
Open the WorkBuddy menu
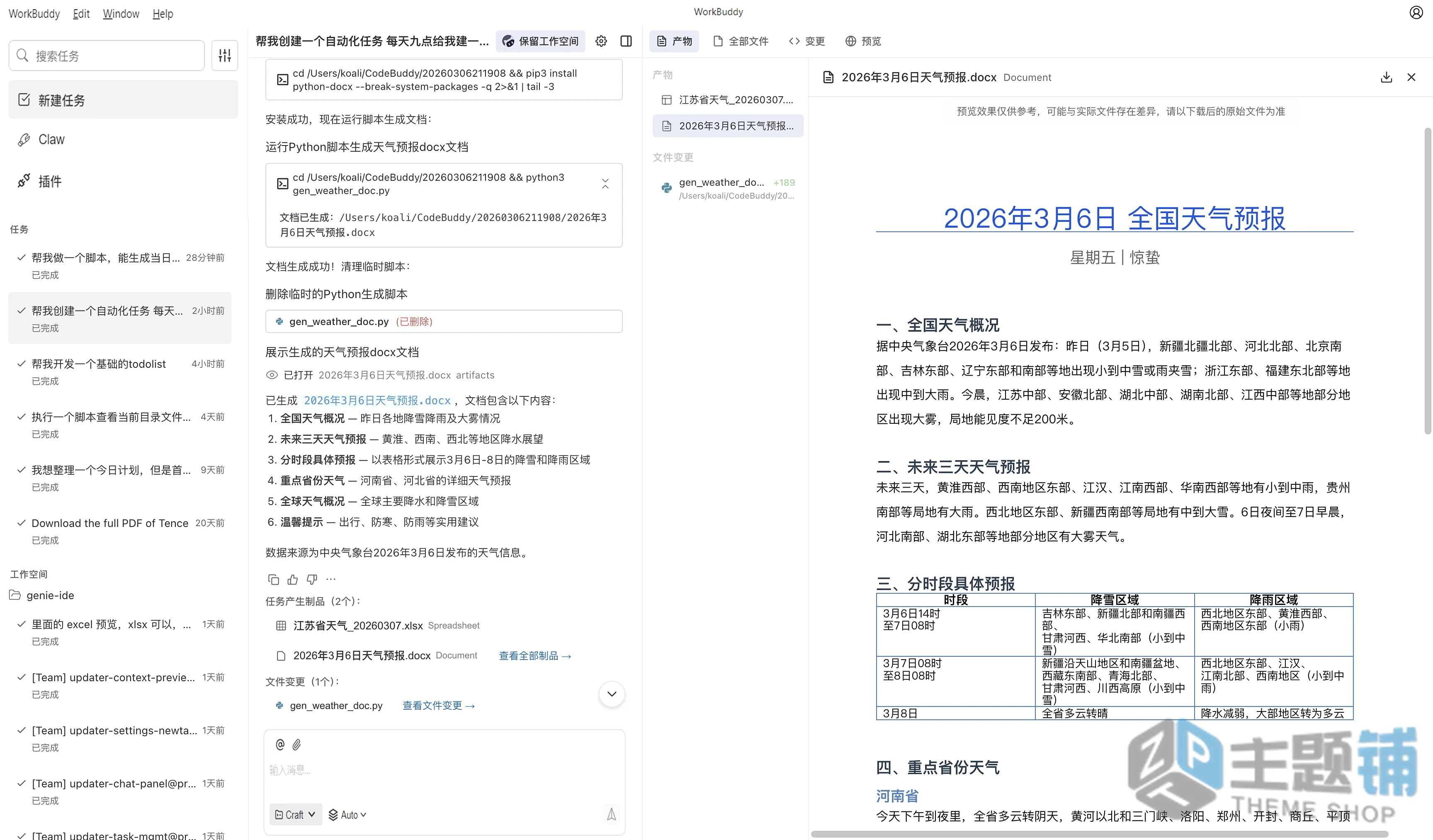[x=34, y=14]
